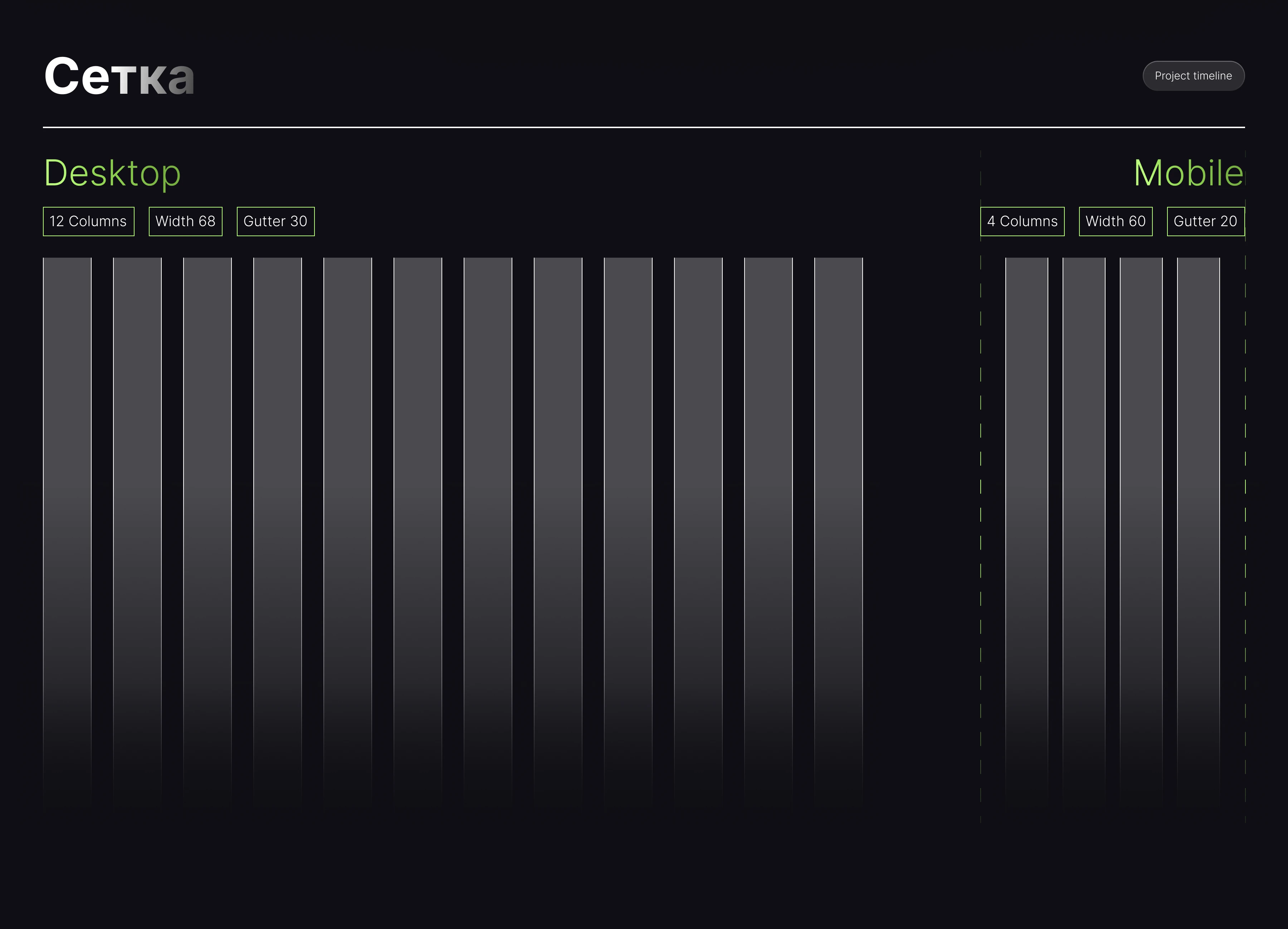
Task: Select the Mobile heading
Action: (1188, 173)
